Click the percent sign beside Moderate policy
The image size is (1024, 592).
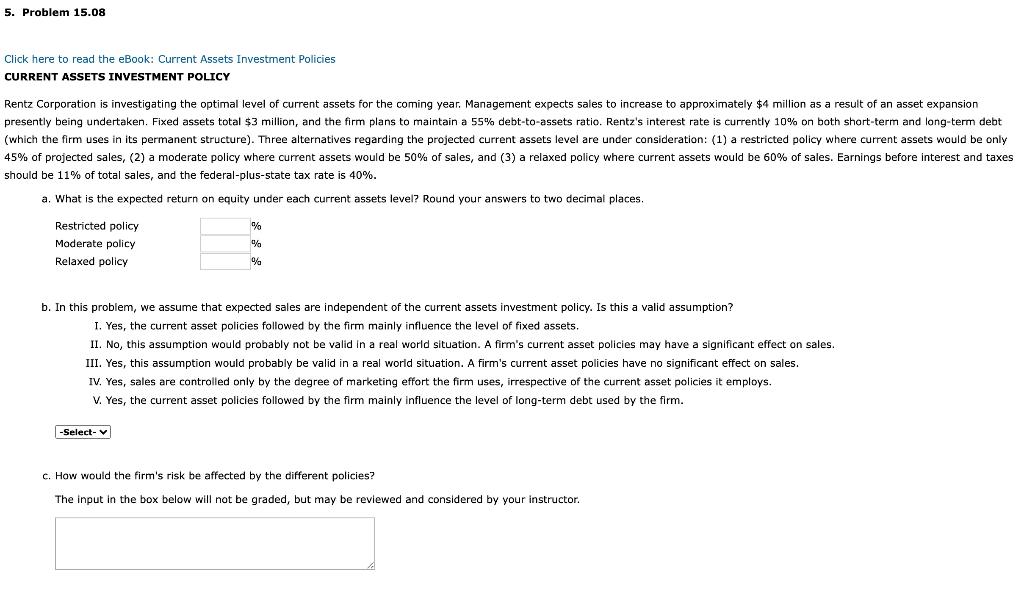[256, 243]
